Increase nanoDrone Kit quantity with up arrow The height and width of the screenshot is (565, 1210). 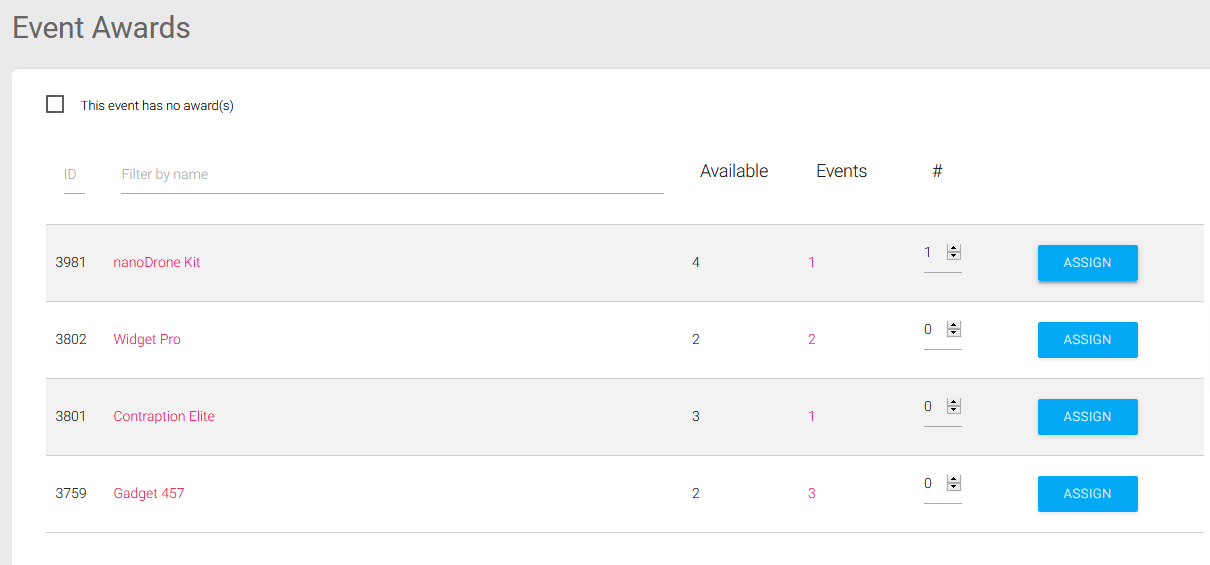coord(954,248)
